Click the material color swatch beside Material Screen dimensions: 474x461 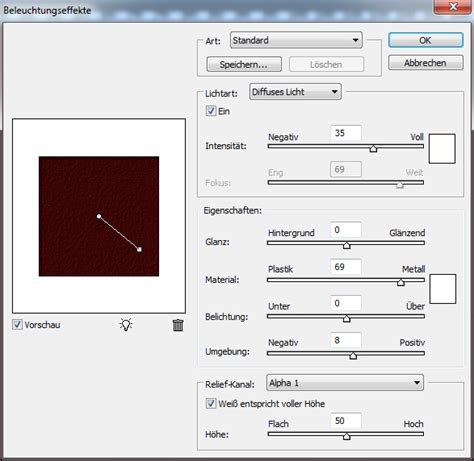point(443,289)
